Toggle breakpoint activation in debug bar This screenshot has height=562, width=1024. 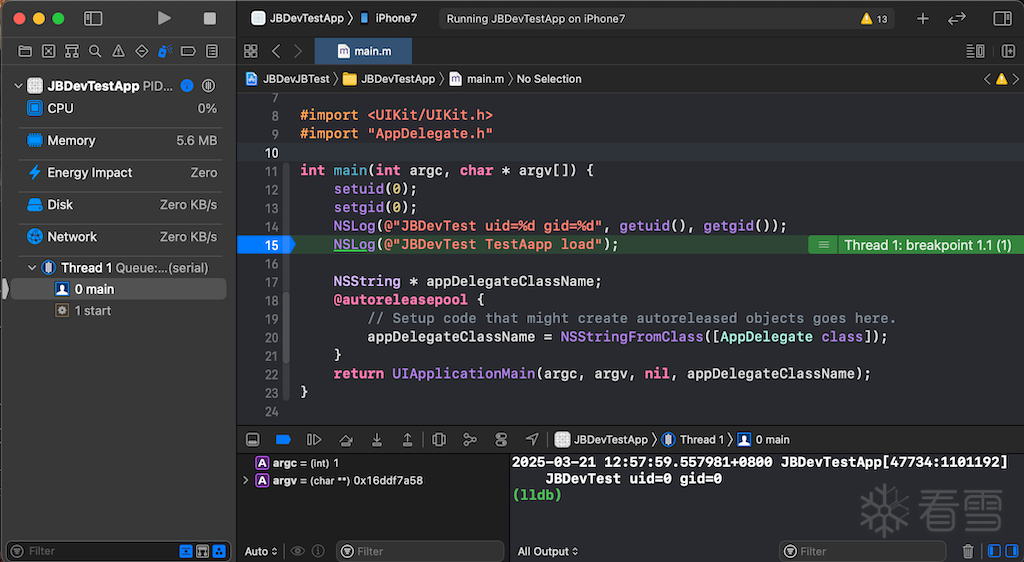tap(283, 440)
